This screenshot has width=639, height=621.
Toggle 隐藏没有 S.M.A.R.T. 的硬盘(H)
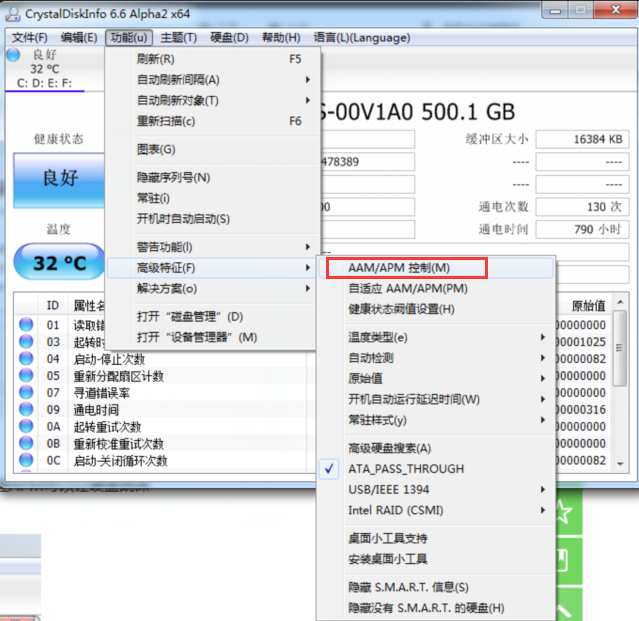click(x=435, y=608)
